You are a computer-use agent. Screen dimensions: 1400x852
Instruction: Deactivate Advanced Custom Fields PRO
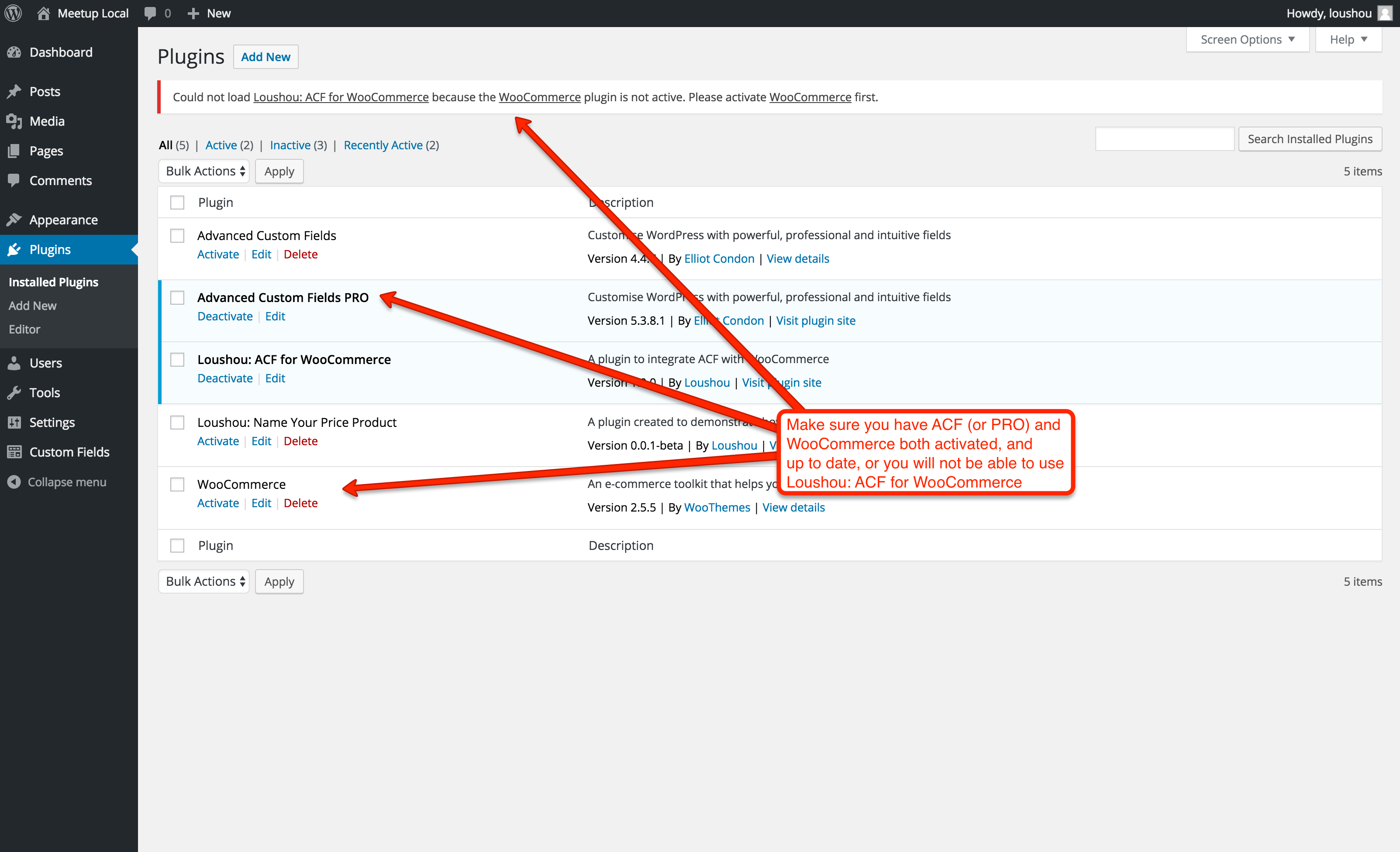[x=225, y=316]
